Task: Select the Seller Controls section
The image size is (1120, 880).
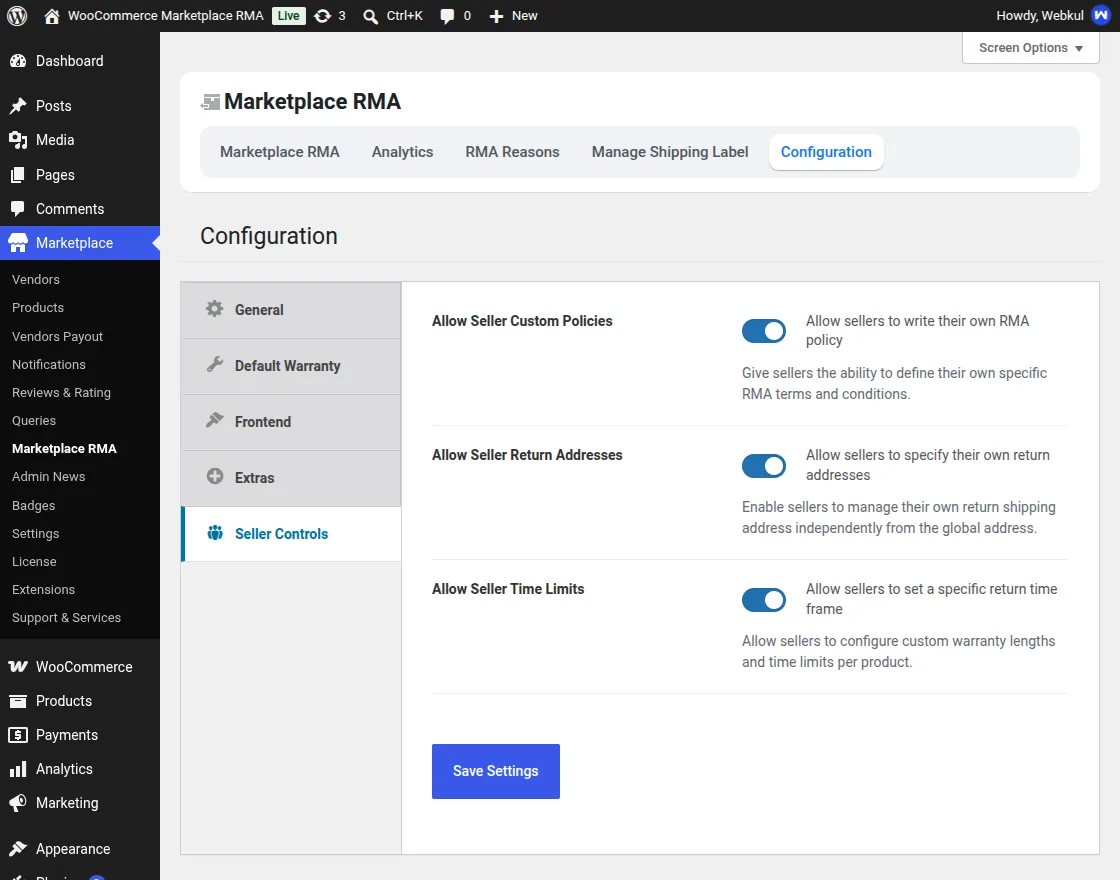Action: coord(291,534)
